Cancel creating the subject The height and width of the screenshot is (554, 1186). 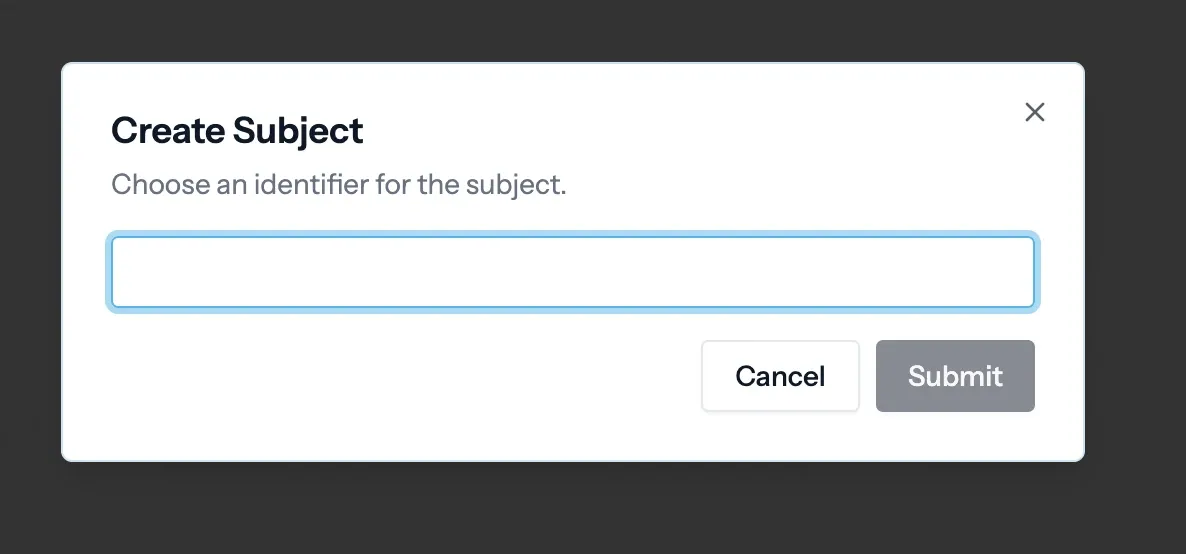(780, 376)
